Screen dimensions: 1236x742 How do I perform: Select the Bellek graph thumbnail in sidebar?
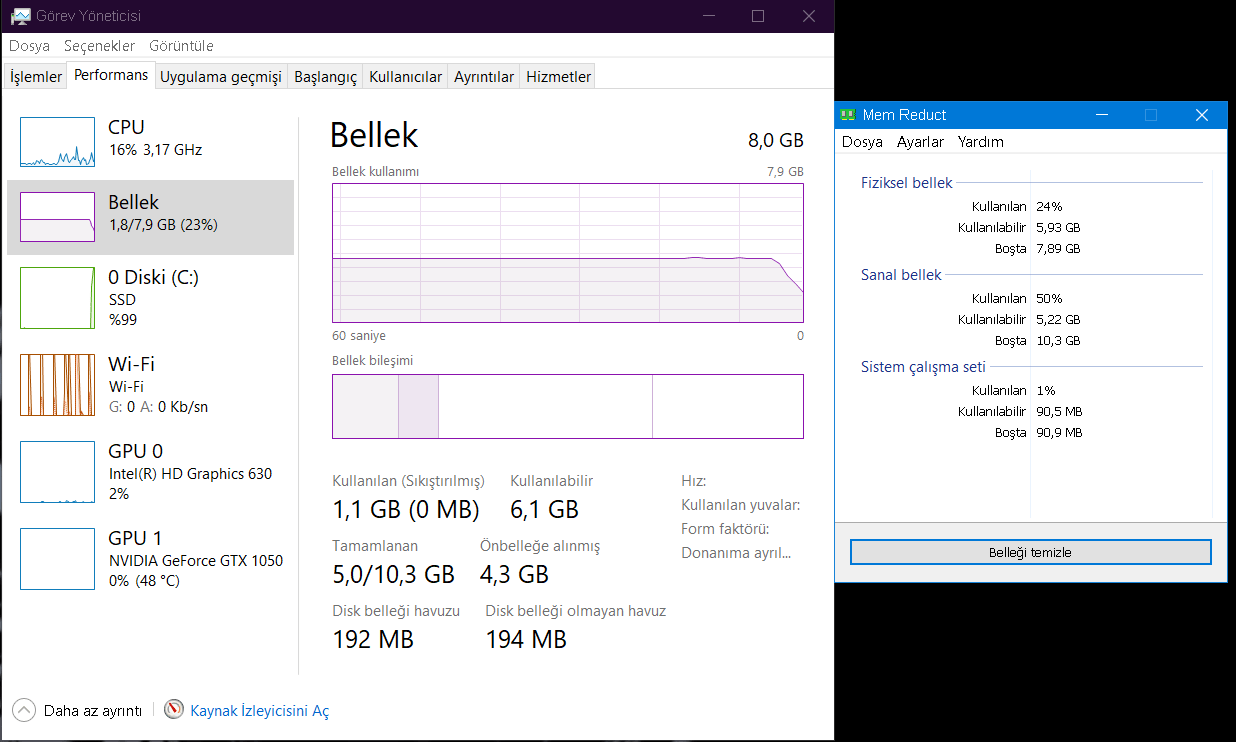tap(57, 217)
